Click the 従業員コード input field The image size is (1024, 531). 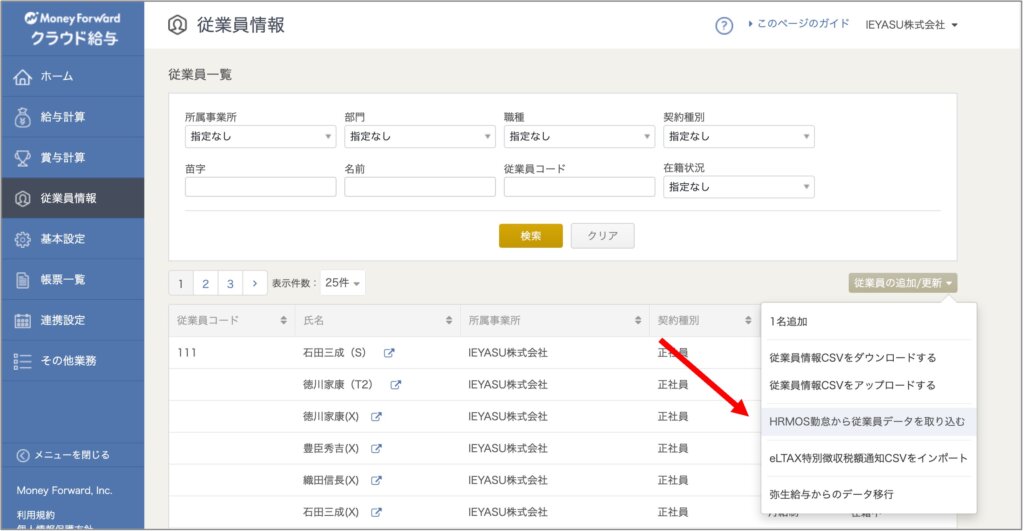tap(579, 187)
